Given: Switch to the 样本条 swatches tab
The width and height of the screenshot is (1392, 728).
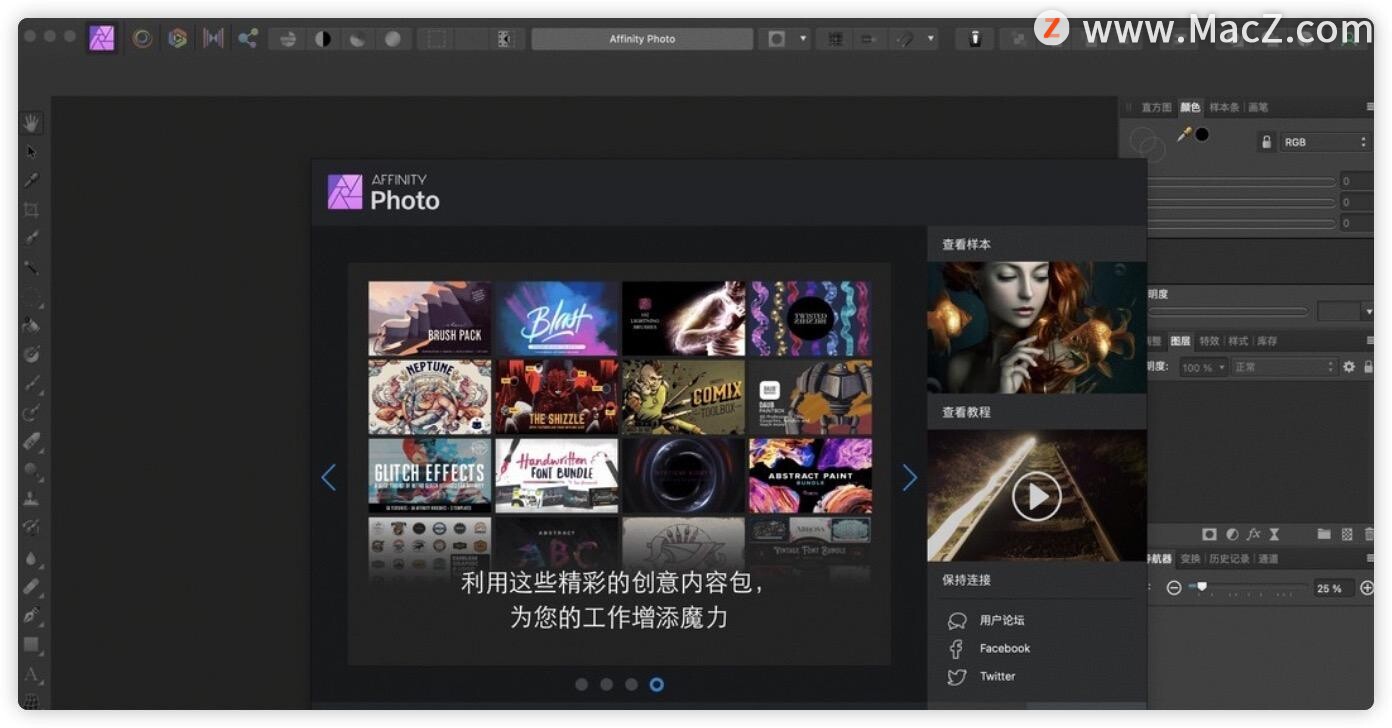Looking at the screenshot, I should coord(1224,107).
